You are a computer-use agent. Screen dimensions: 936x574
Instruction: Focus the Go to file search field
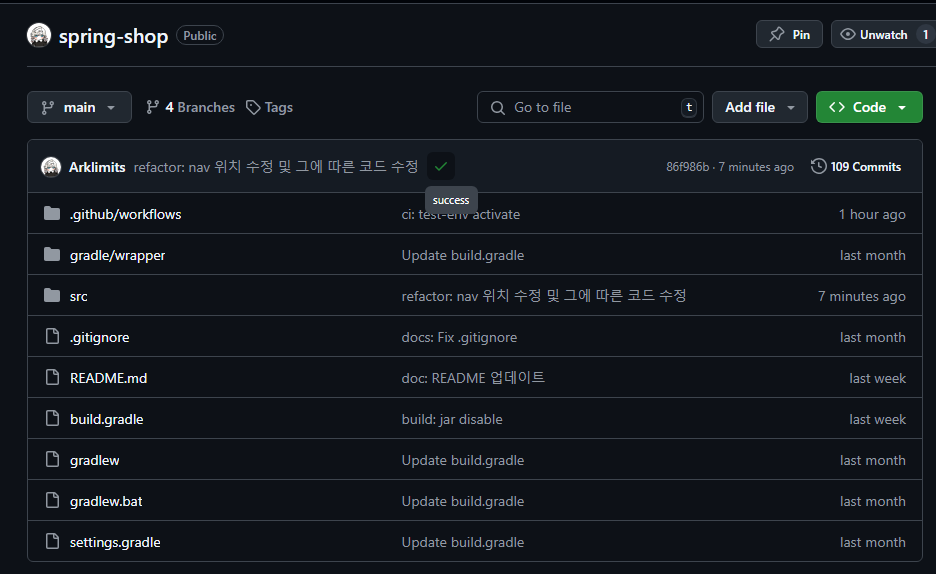tap(590, 107)
